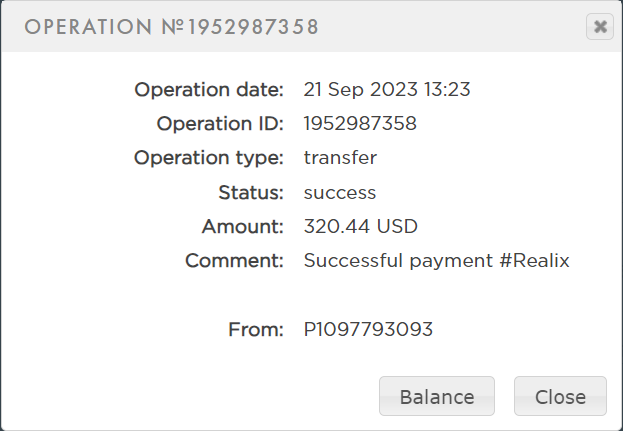Select the Operation ID value 1952987358
Screen dimensions: 623x431
tap(360, 124)
